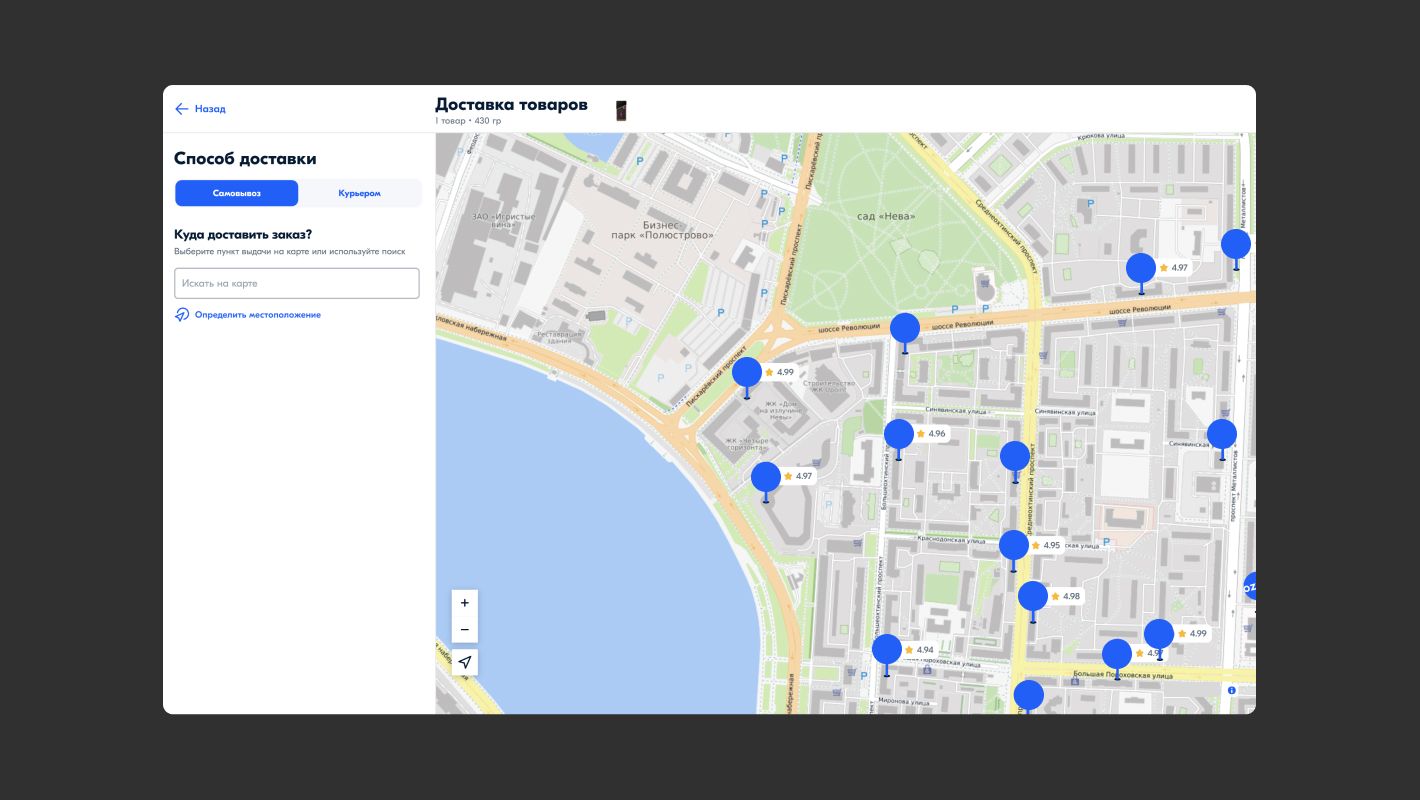
Task: Select pickup pin rated 4.97 near the embankment
Action: coord(766,476)
